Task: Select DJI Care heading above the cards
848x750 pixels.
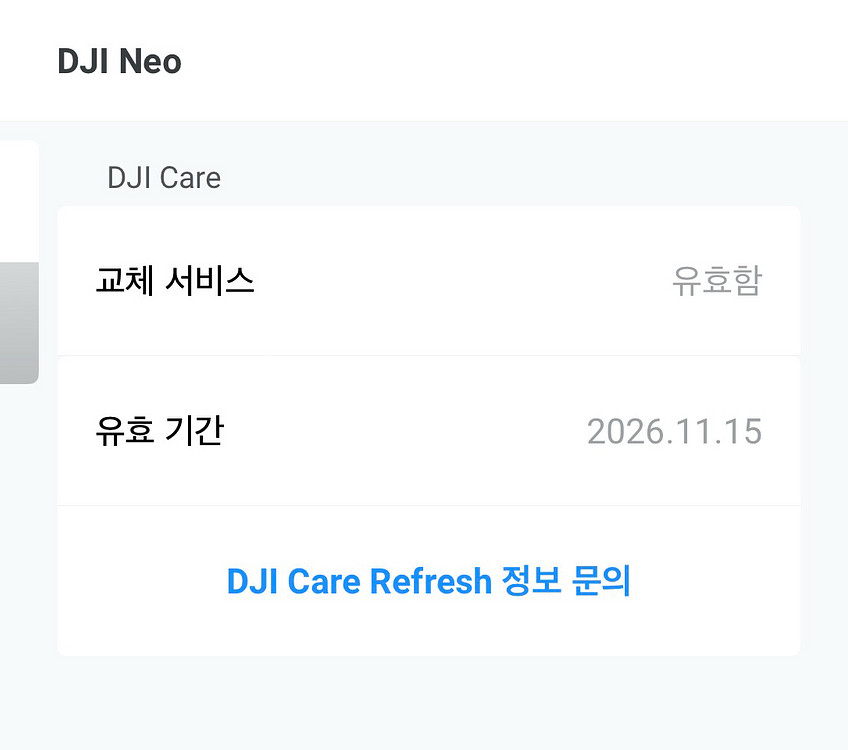Action: [164, 177]
